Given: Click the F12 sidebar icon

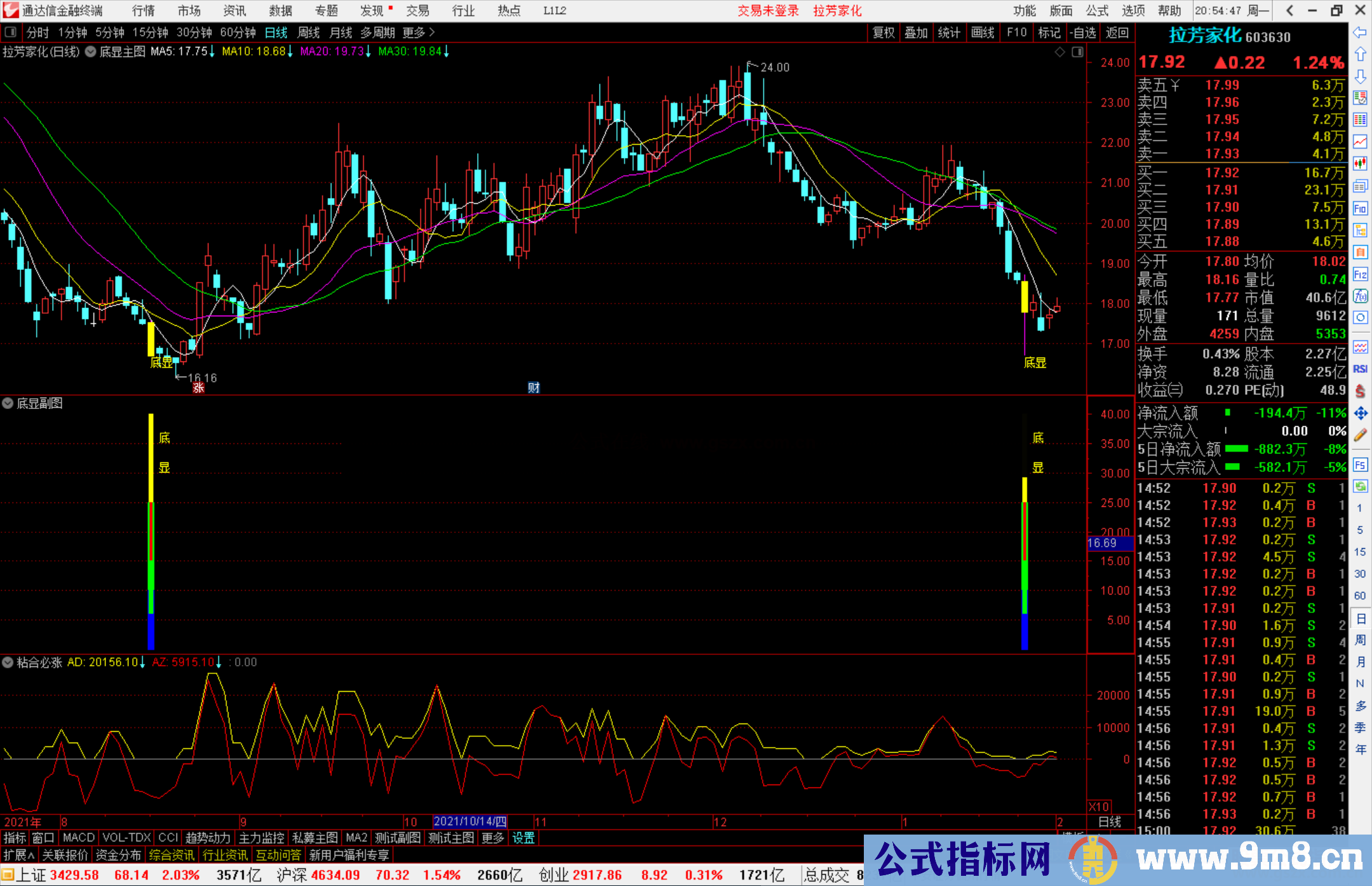Looking at the screenshot, I should pos(1360,274).
